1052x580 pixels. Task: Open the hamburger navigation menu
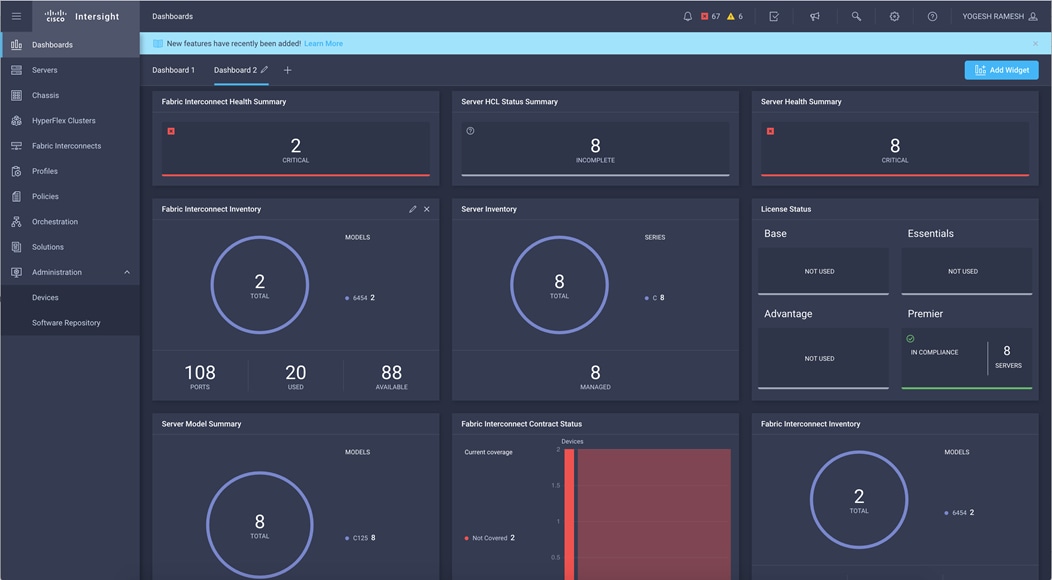coord(16,16)
